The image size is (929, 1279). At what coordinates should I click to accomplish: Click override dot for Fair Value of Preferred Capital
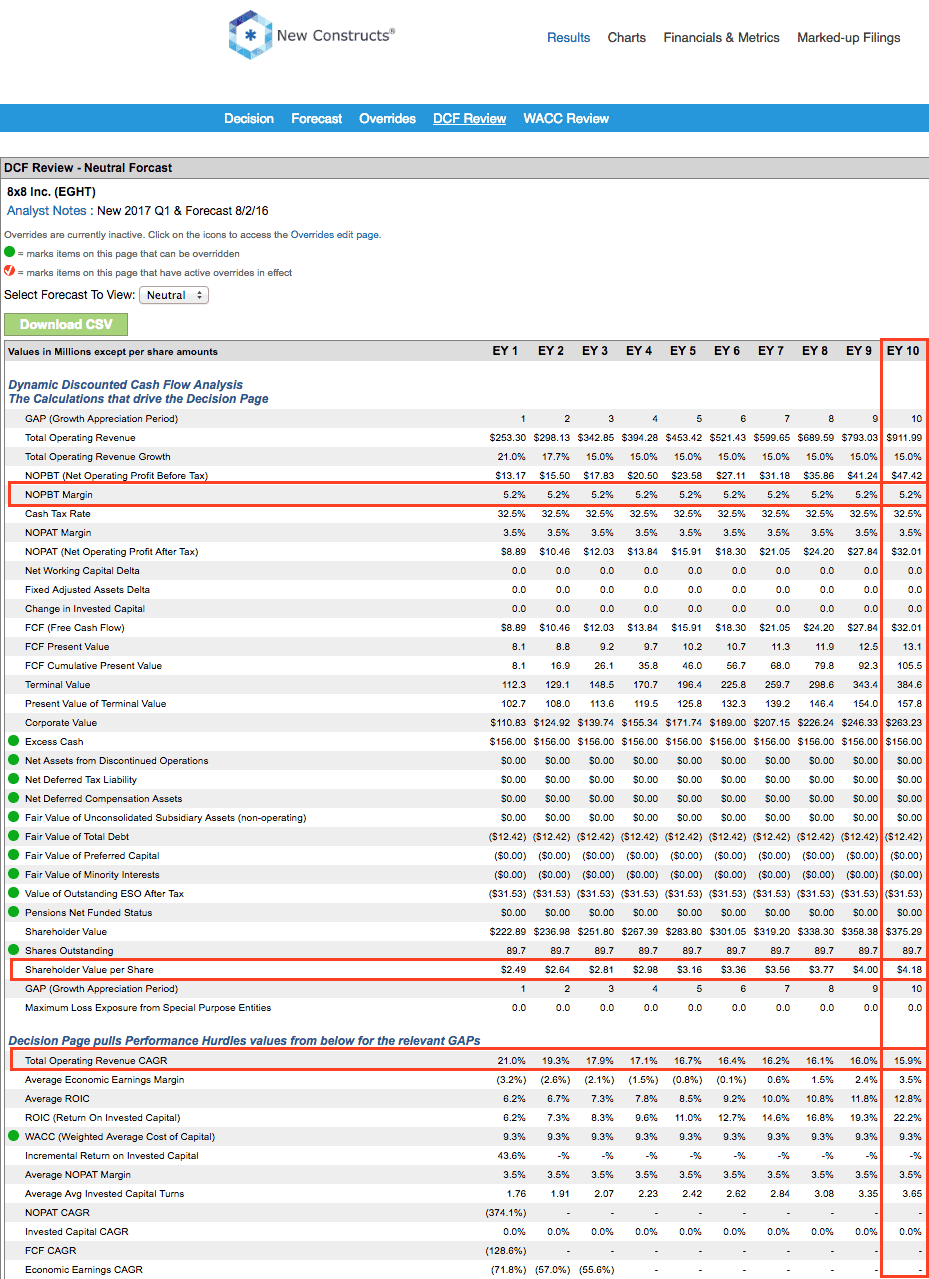tap(13, 855)
